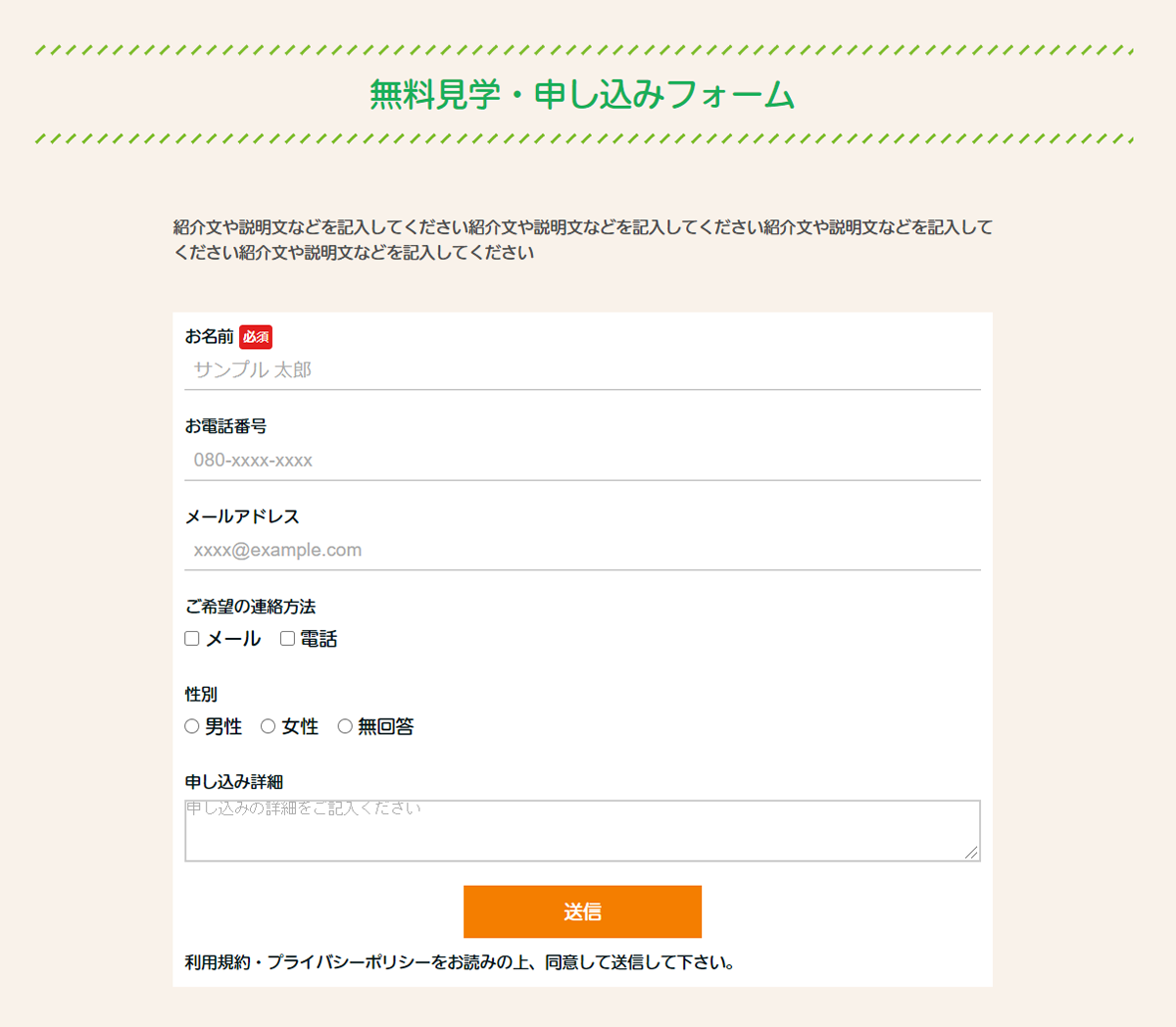Click the 申し込み詳細 label
The width and height of the screenshot is (1176, 1027).
tap(234, 782)
